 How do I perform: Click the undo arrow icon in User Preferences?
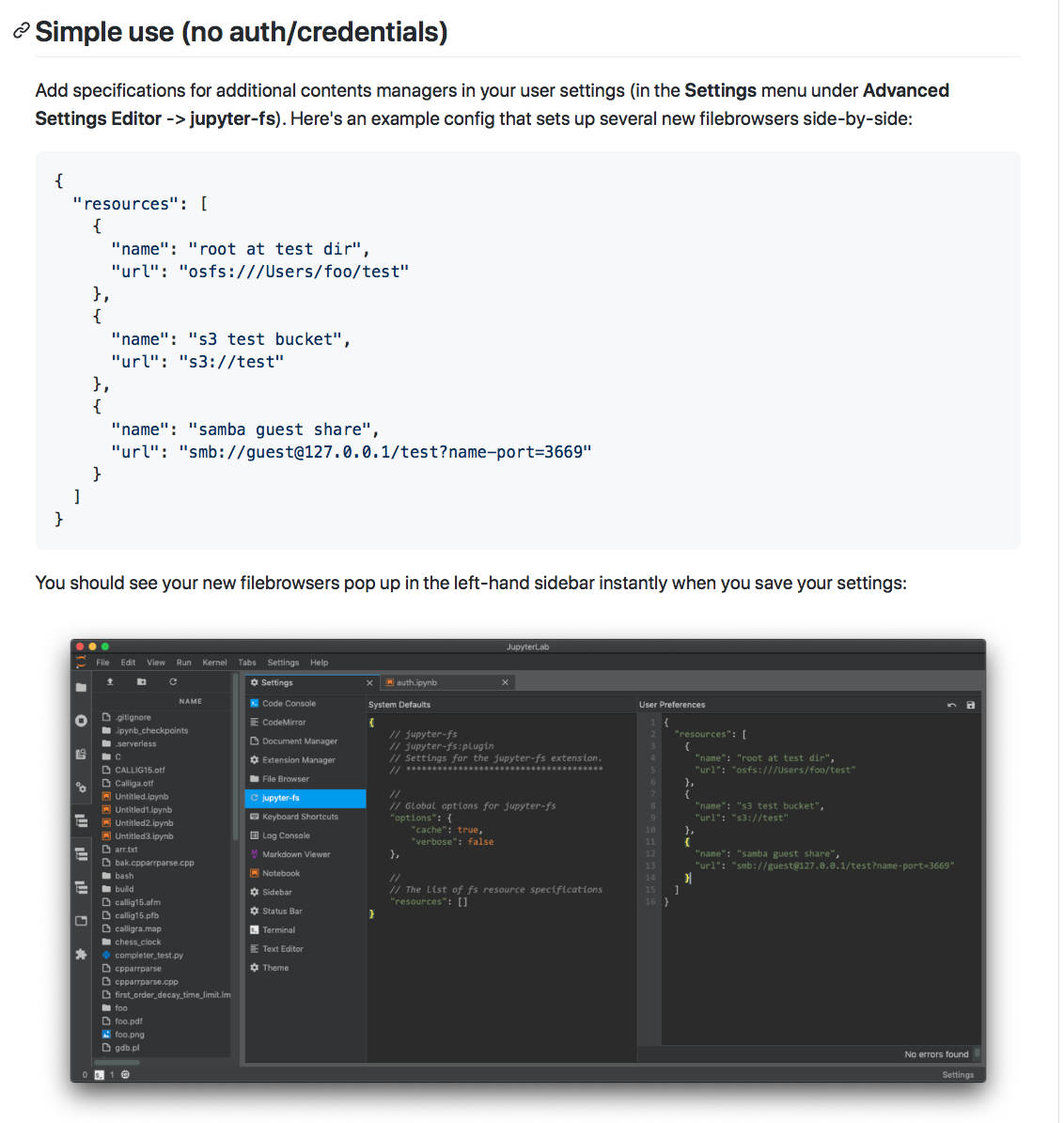[x=951, y=705]
